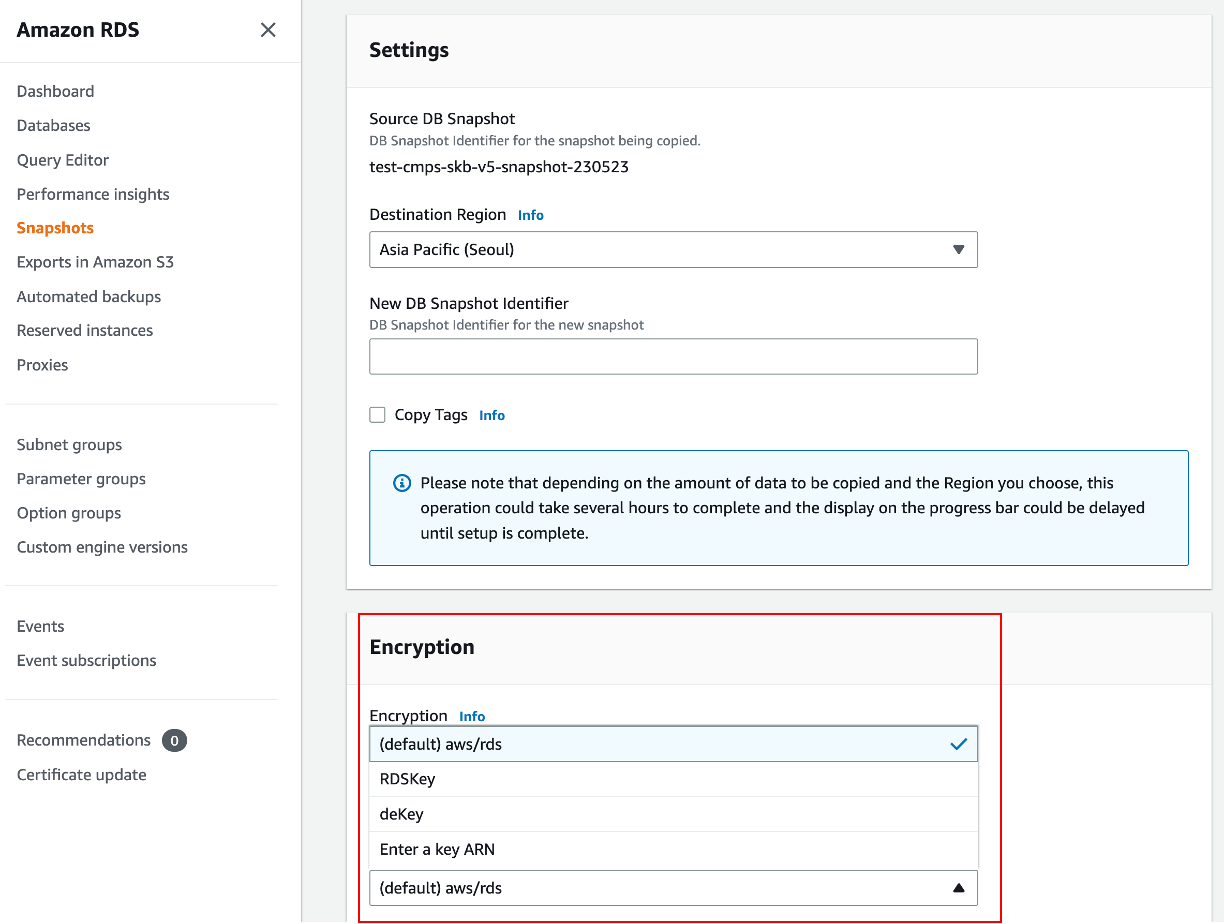Open Encryption Info link
Screen dimensions: 1224x924
coord(472,716)
